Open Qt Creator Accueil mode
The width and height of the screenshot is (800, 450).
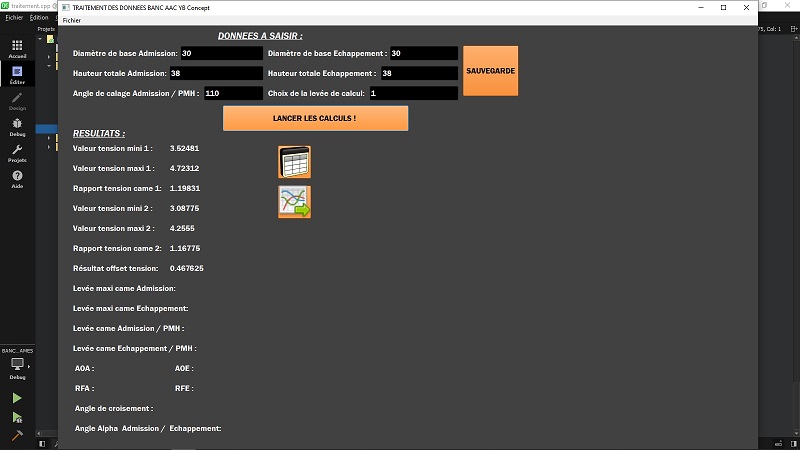tap(17, 49)
